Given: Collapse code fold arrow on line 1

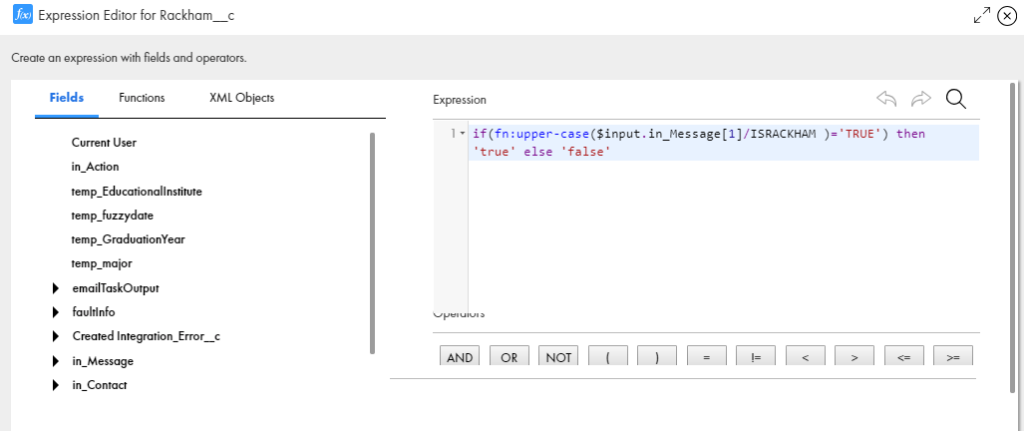Looking at the screenshot, I should 462,134.
